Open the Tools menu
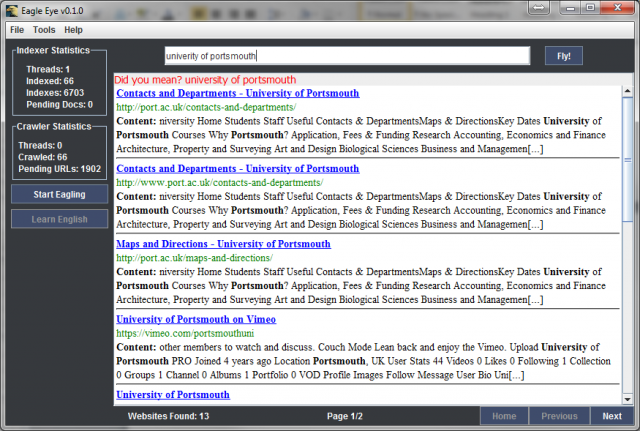 pos(44,30)
